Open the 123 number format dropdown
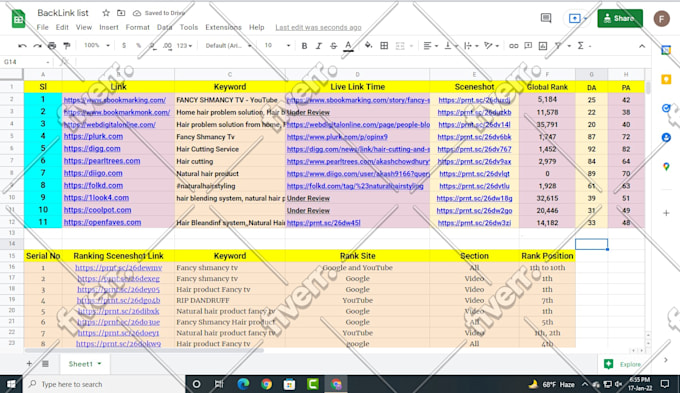The height and width of the screenshot is (393, 680). pyautogui.click(x=184, y=46)
